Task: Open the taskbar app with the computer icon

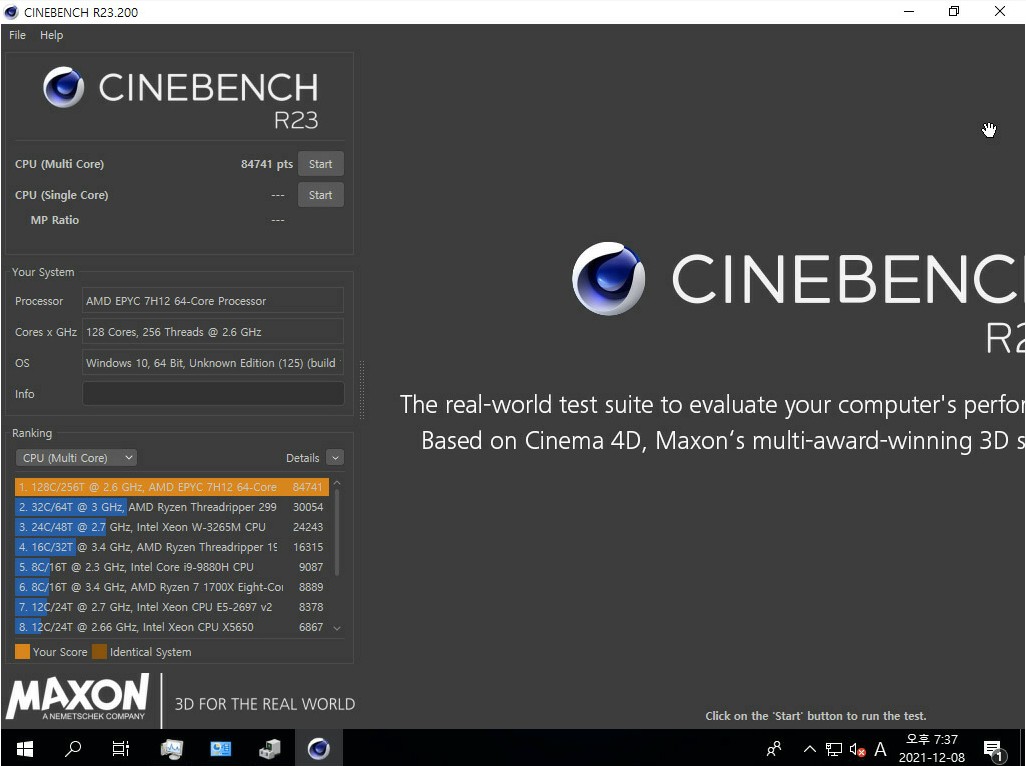Action: tap(270, 748)
